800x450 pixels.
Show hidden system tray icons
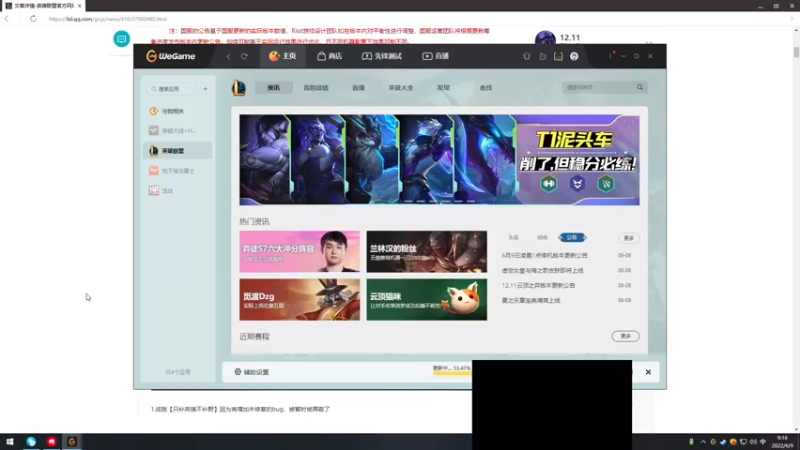703,442
